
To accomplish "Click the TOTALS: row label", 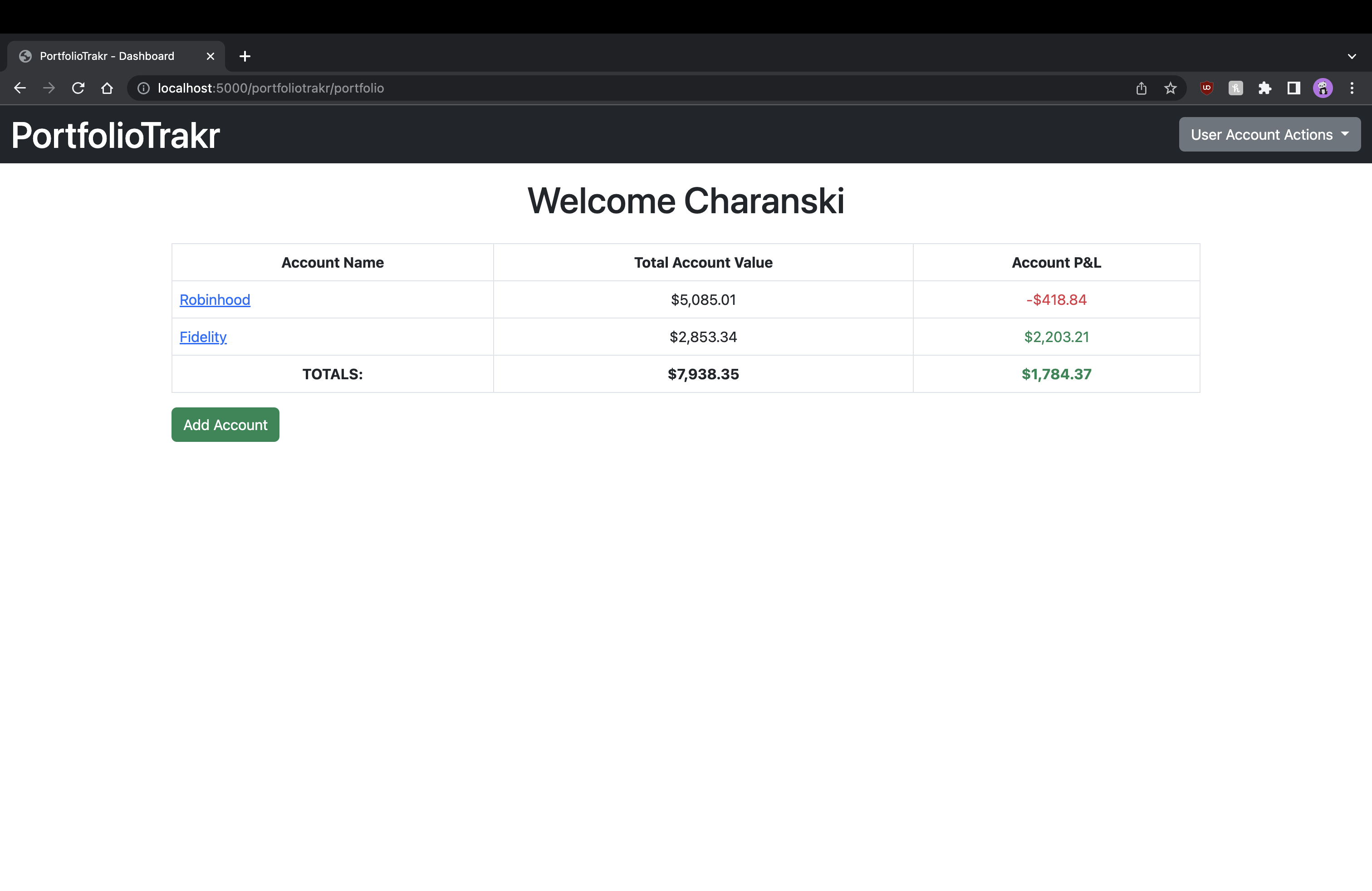I will (333, 374).
